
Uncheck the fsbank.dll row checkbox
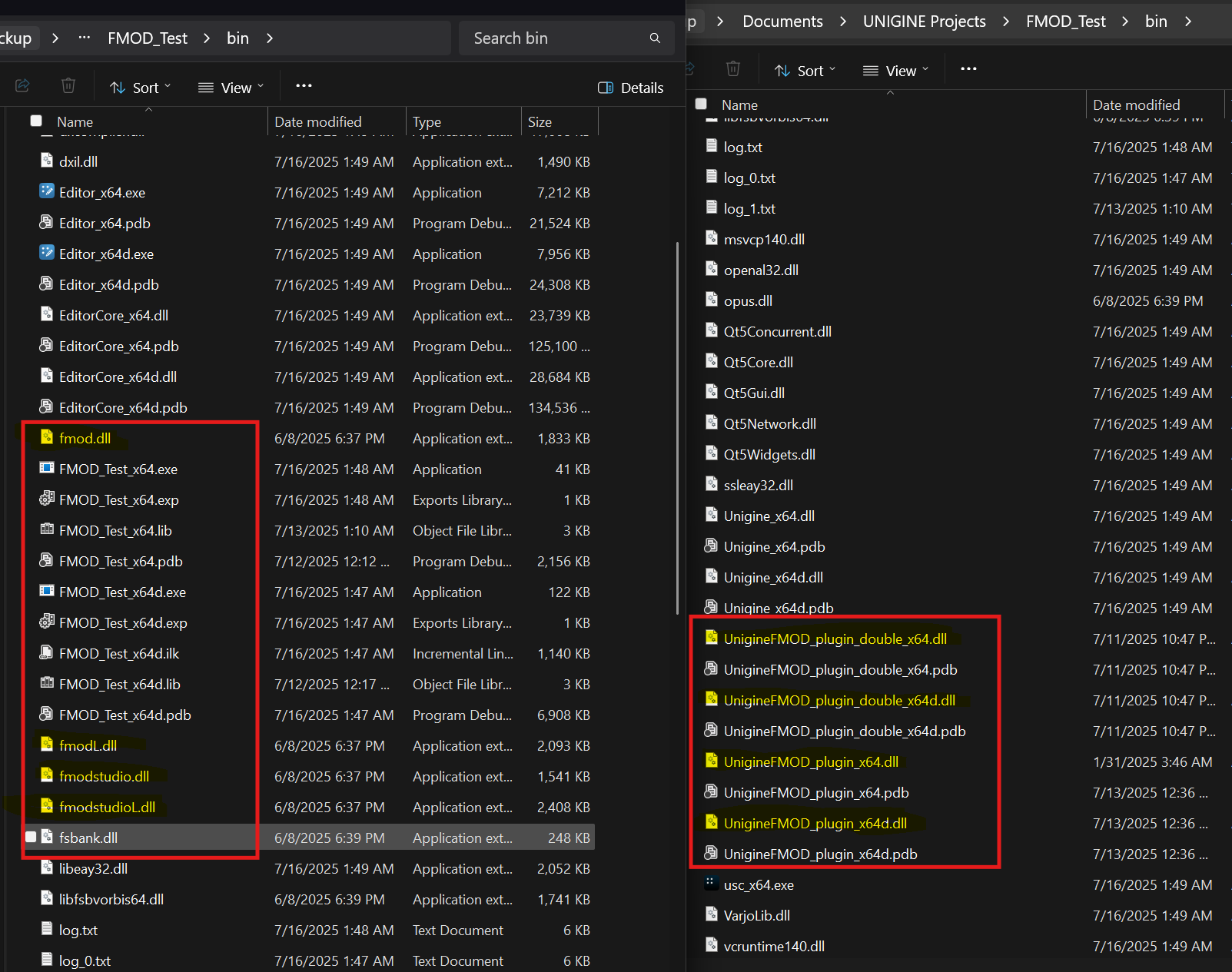tap(31, 837)
